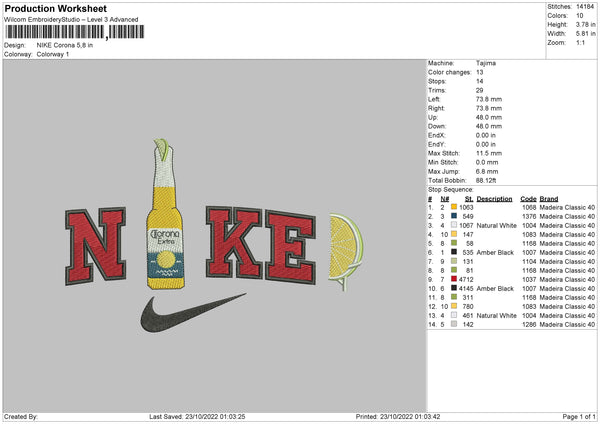Pick the red swatch in stop row 9
Screen dimensions: 600x424
pyautogui.click(x=454, y=279)
